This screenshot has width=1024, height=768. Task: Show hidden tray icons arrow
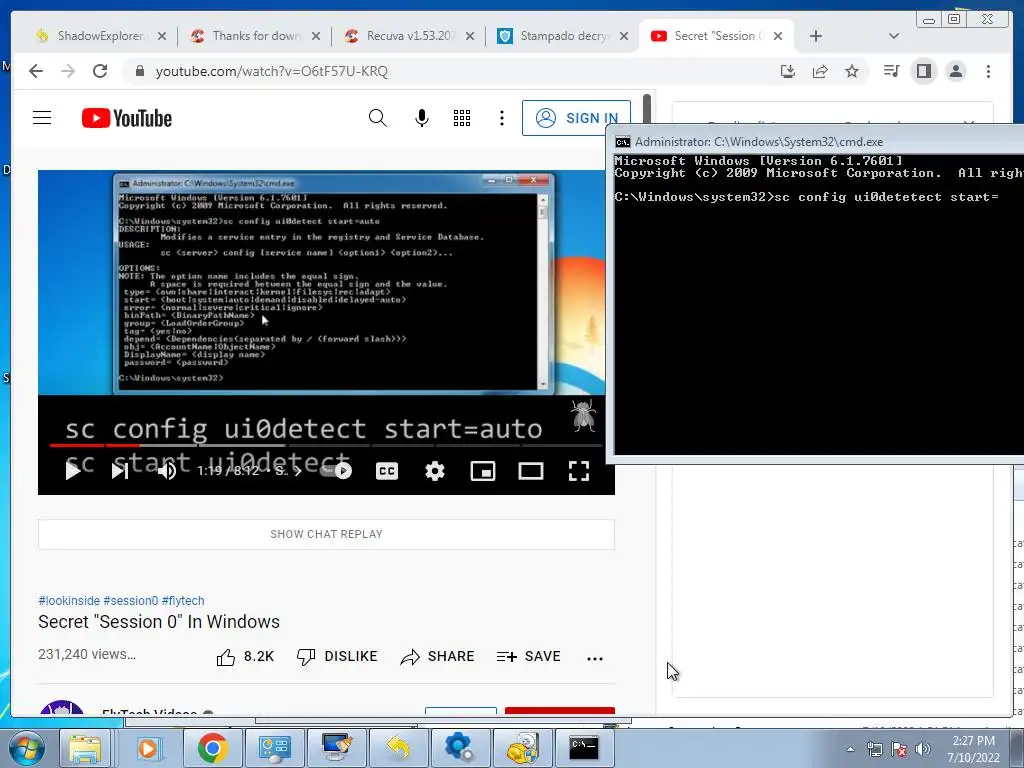(850, 749)
